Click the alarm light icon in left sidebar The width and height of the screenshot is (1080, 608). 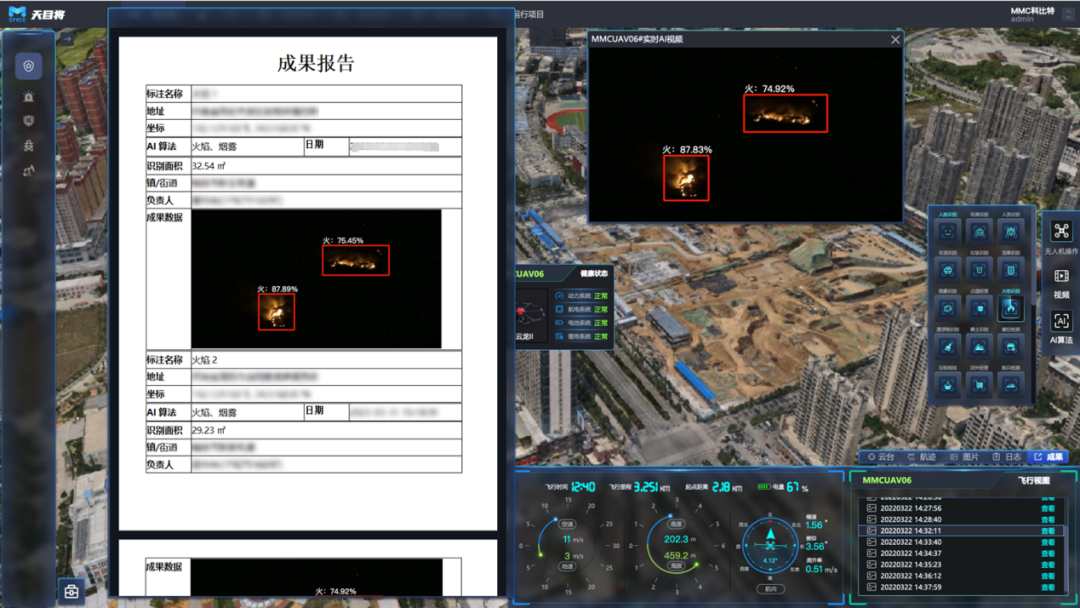[29, 97]
